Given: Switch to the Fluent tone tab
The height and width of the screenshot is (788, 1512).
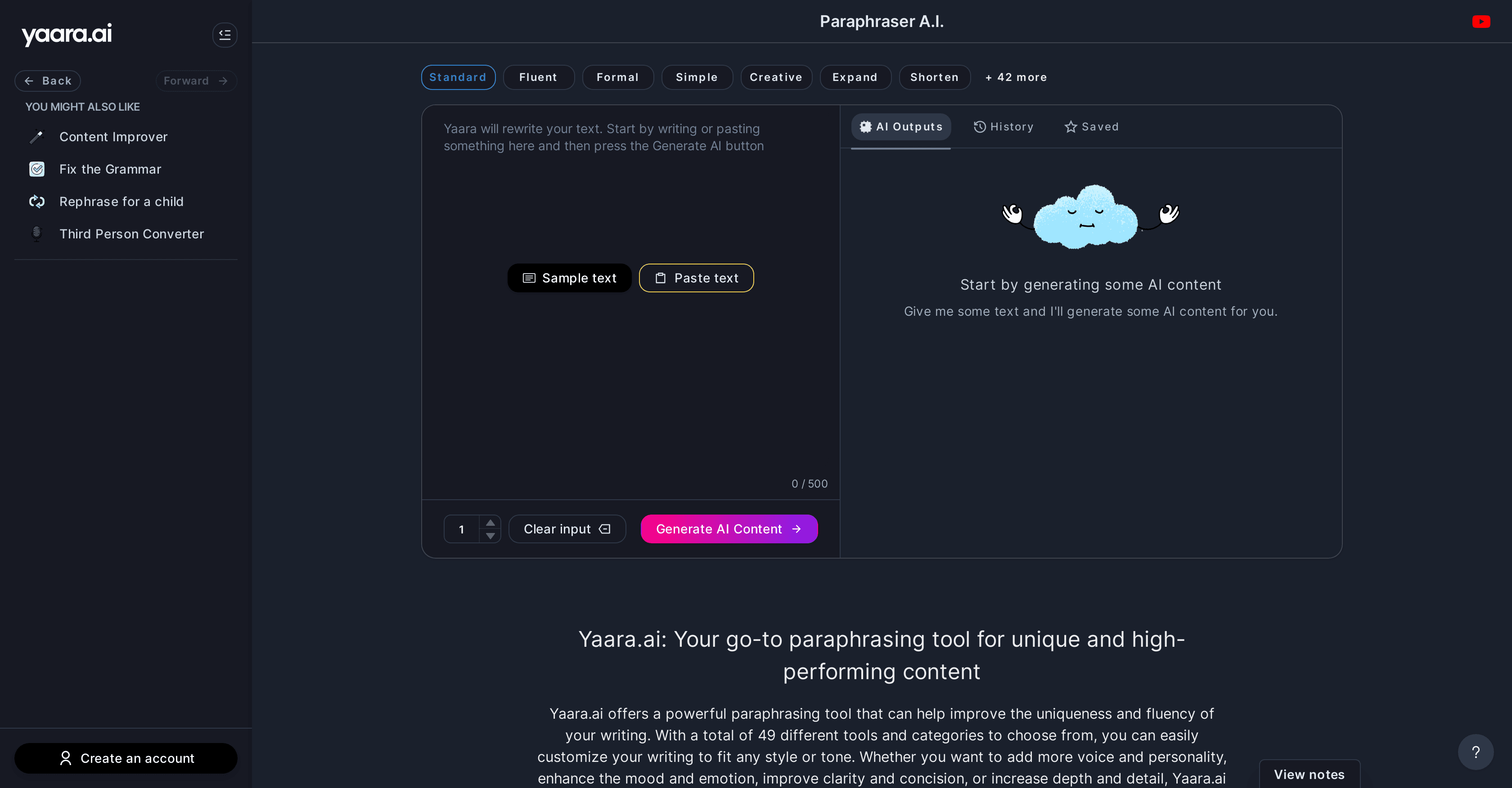Looking at the screenshot, I should coord(538,77).
